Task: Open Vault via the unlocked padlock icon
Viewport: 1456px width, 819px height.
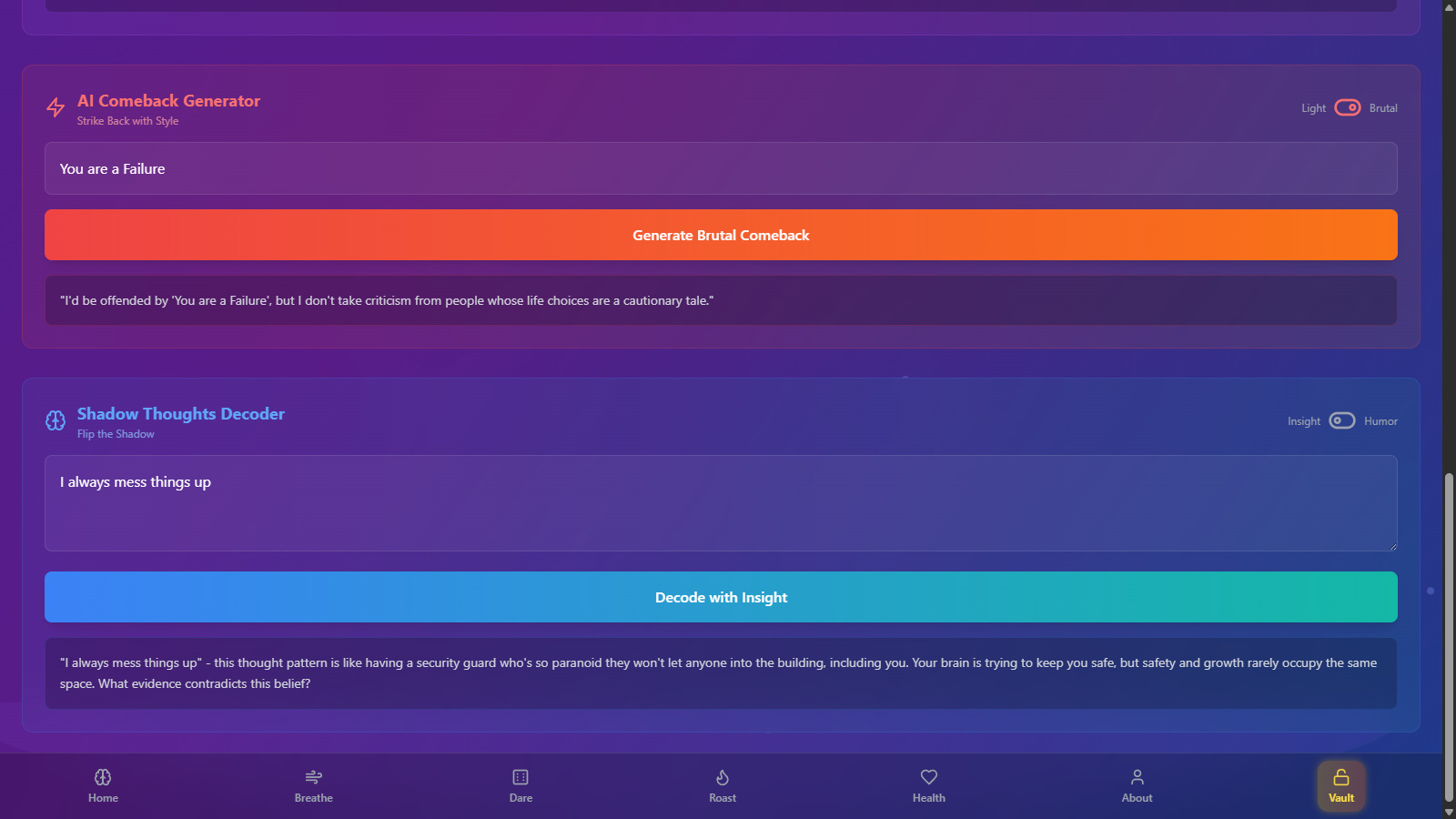Action: [1341, 777]
